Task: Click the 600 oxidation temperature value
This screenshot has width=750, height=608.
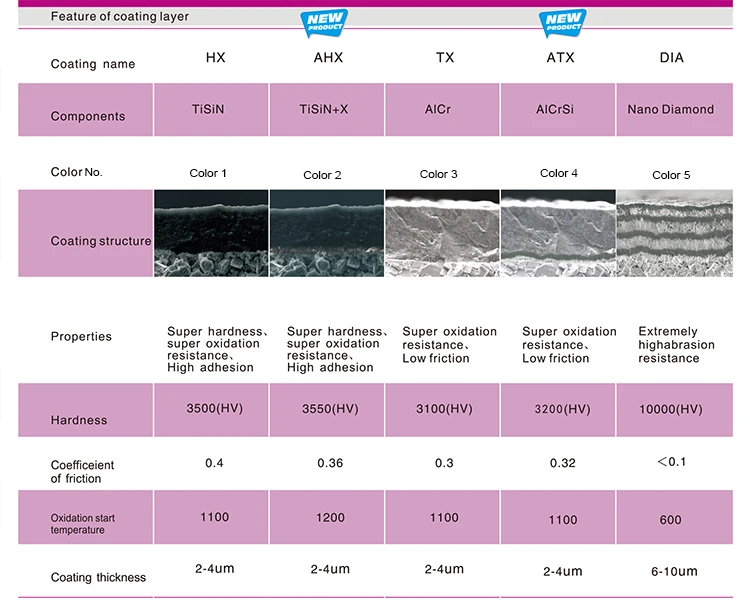Action: [x=671, y=520]
